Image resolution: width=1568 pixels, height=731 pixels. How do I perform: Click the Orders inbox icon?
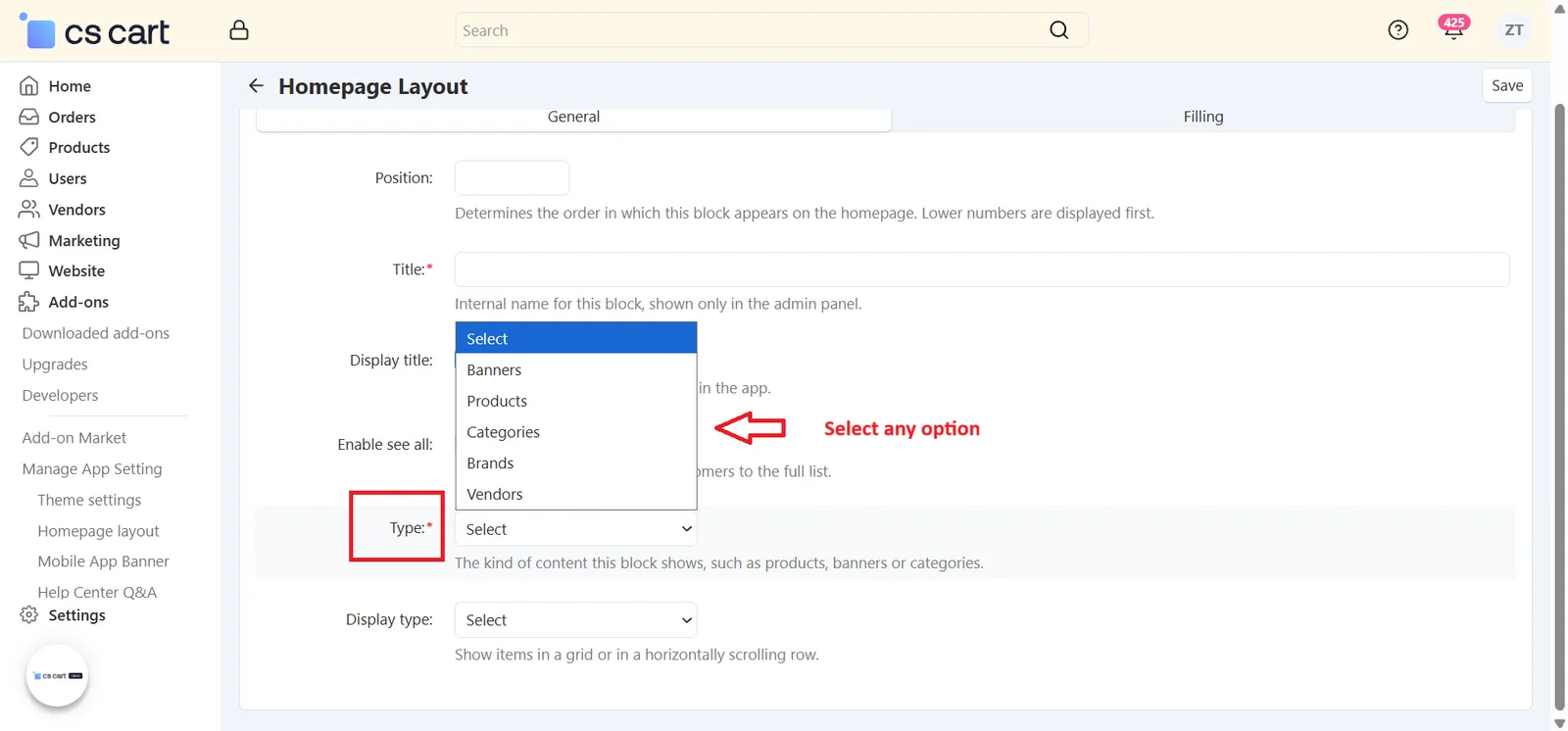[x=29, y=117]
